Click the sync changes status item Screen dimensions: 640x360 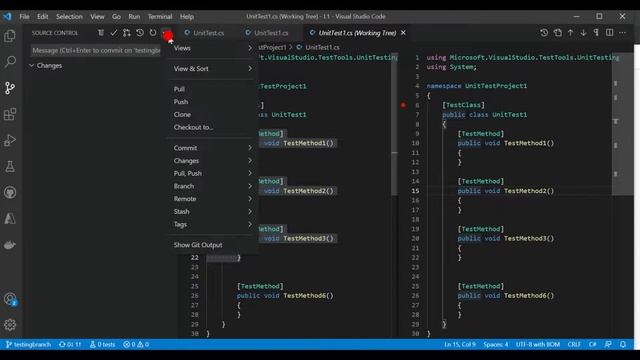70,344
